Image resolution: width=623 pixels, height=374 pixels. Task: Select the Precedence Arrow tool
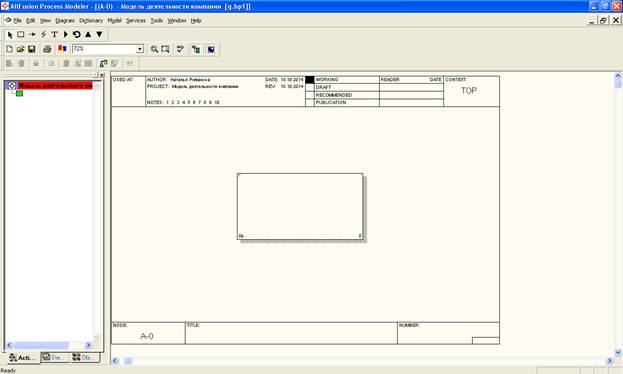32,35
